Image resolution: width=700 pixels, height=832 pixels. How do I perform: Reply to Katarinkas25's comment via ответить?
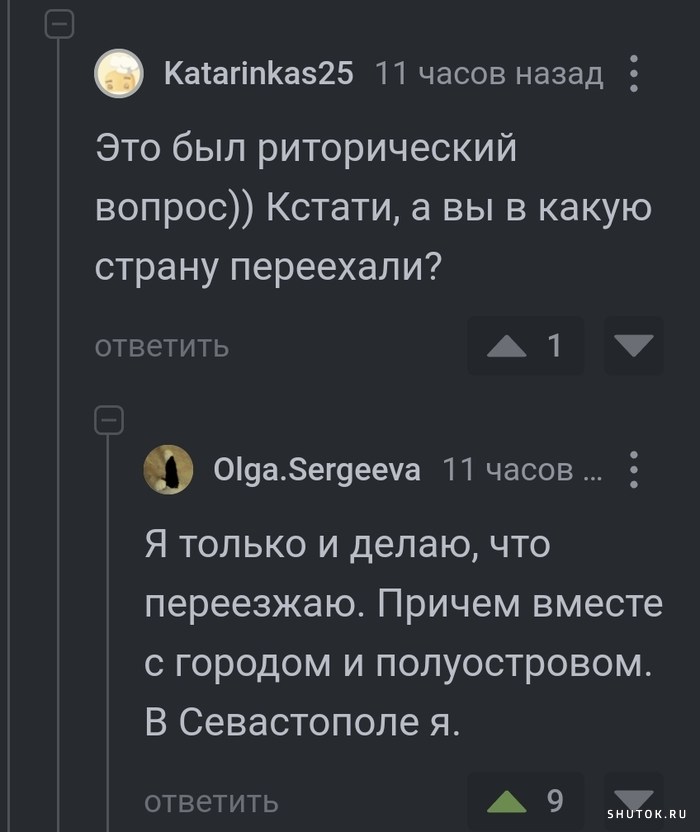point(162,346)
